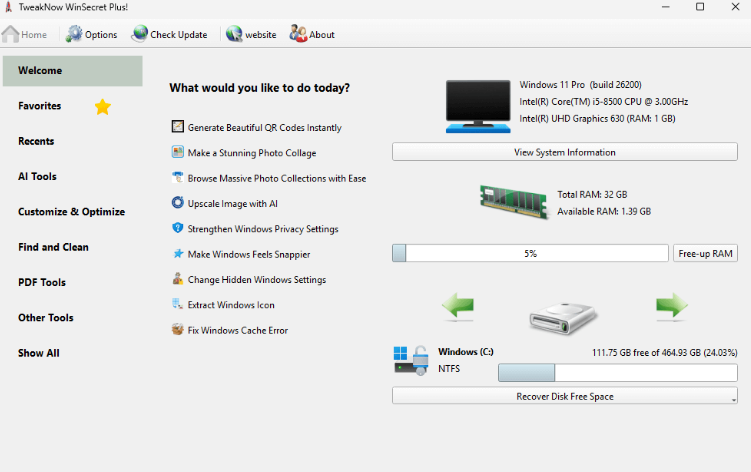This screenshot has width=751, height=472.
Task: Click the 'Intel(R) UHD Graphics 630' text
Action: pyautogui.click(x=572, y=118)
